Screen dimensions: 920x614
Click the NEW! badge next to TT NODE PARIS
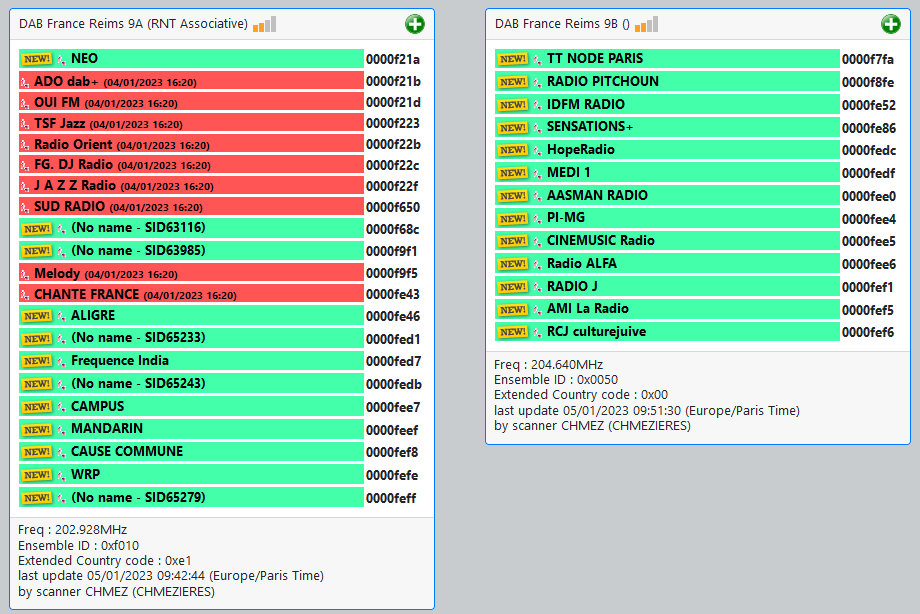coord(513,59)
